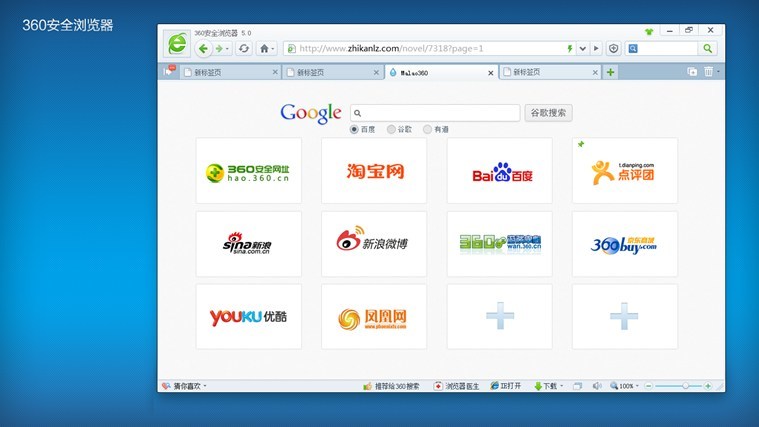Open the 淘宝网 tile
Screen dimensions: 759x427
(x=374, y=170)
